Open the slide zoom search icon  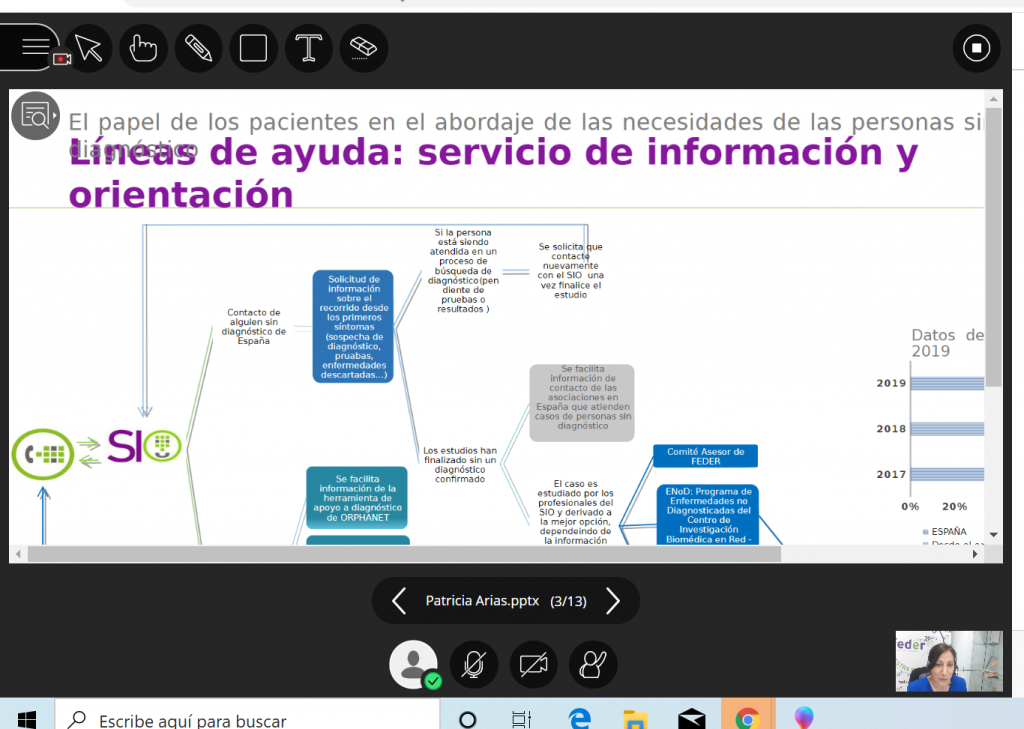point(35,115)
